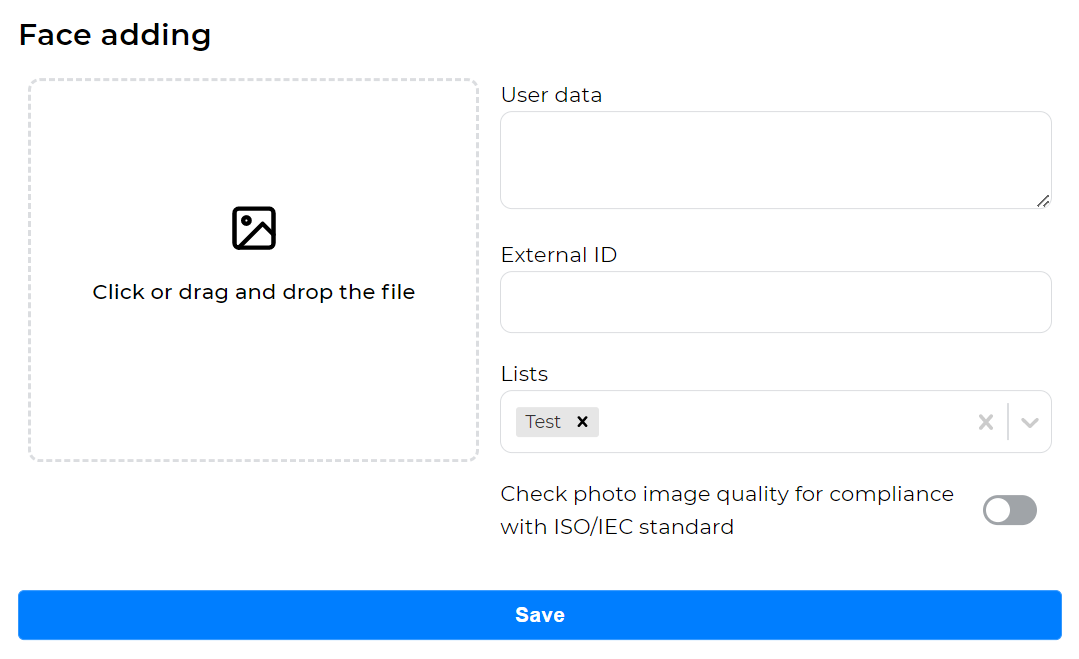The width and height of the screenshot is (1079, 659).
Task: Remove the Test tag via its X icon
Action: (581, 421)
